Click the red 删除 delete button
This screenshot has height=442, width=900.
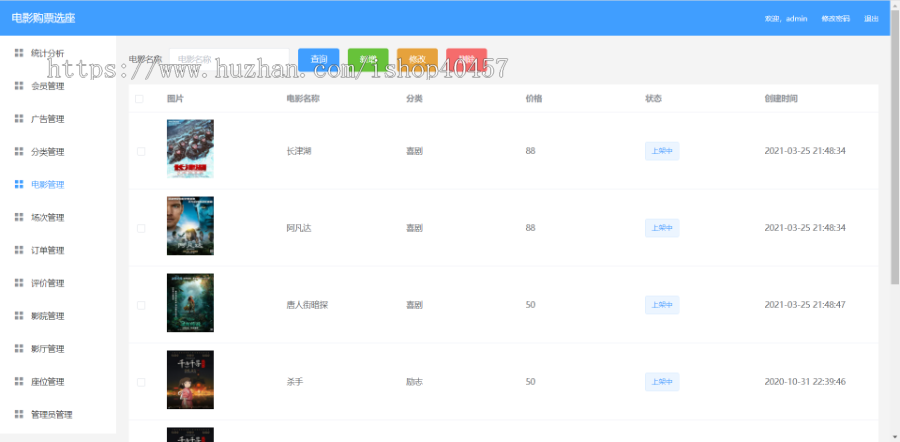(x=467, y=59)
